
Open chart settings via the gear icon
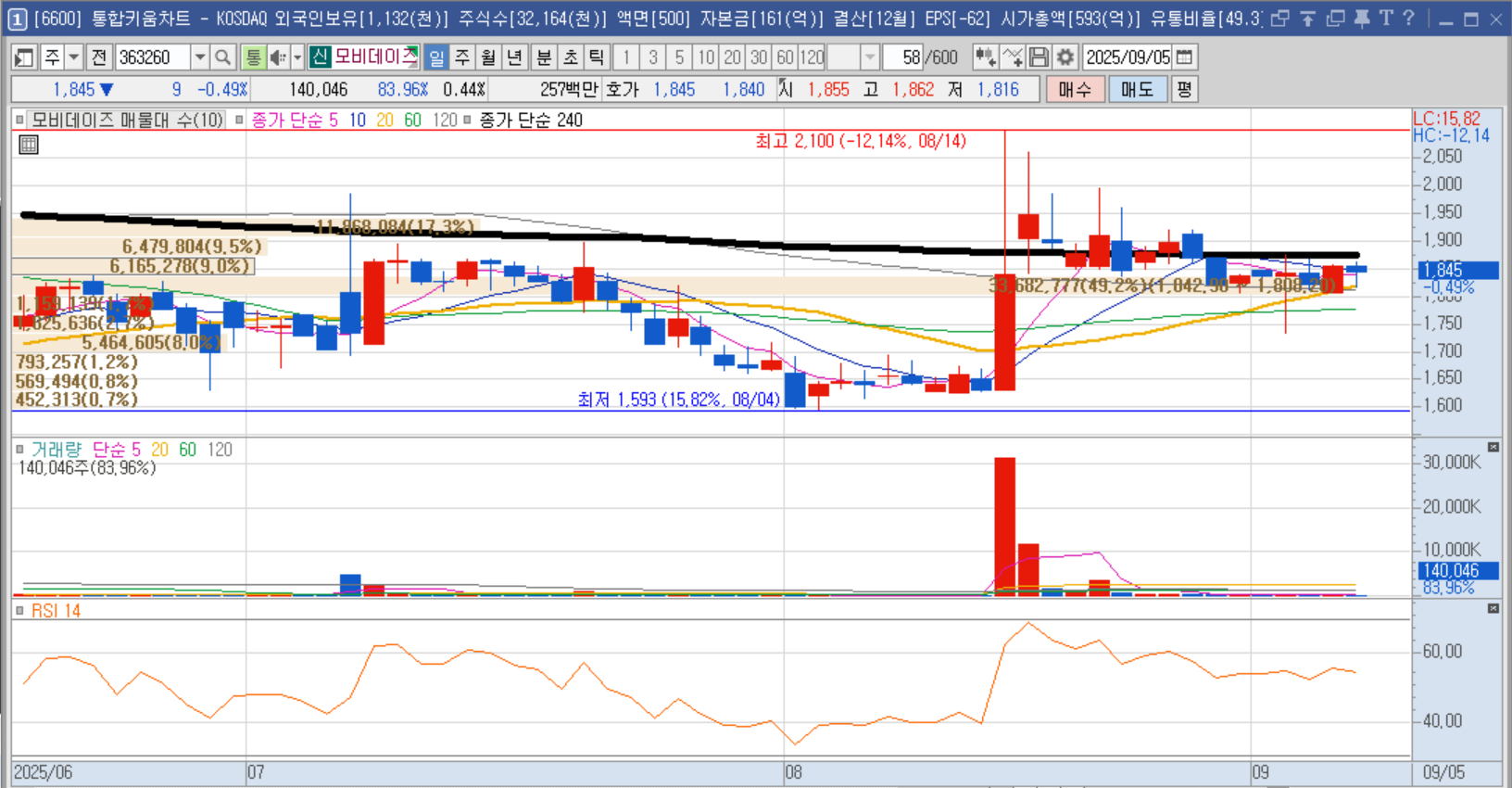pyautogui.click(x=1065, y=57)
